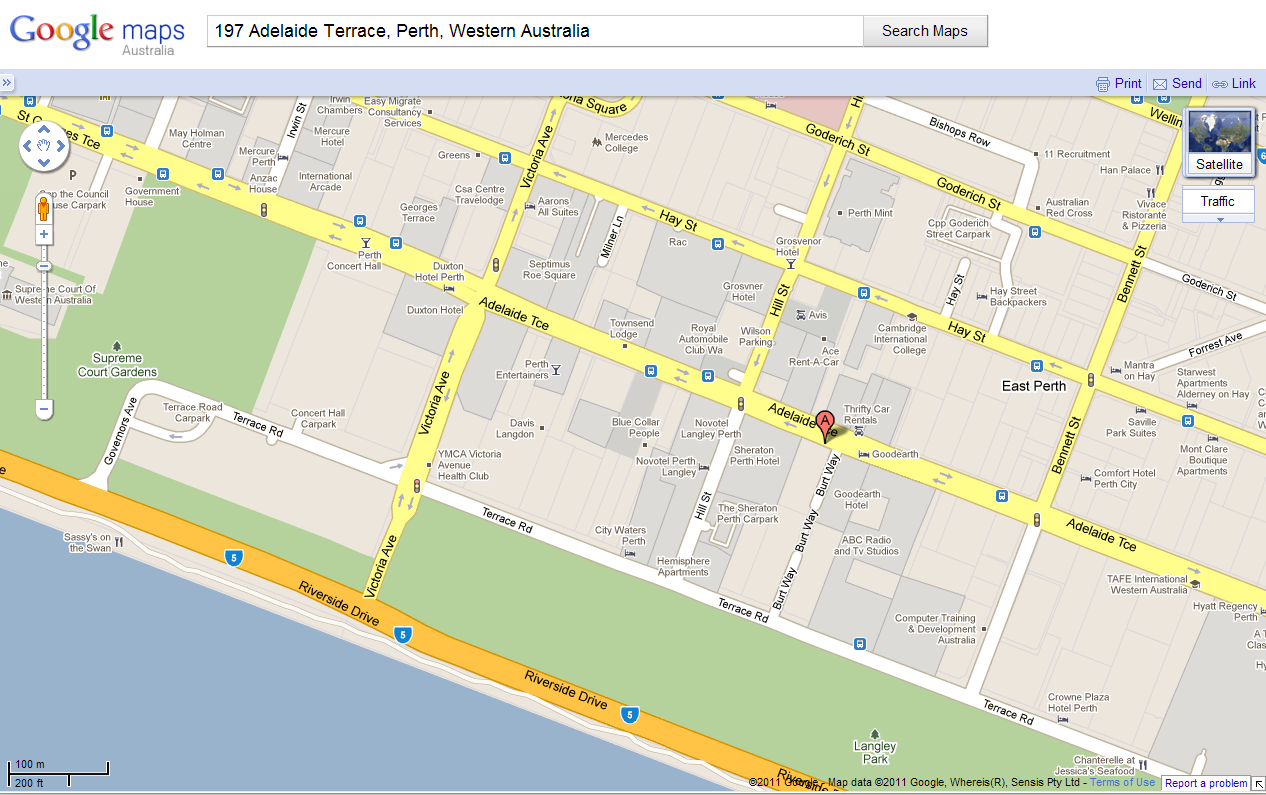Viewport: 1266px width, 795px height.
Task: Click traffic light at Victoria Ave and Terrace Rd
Action: 416,486
